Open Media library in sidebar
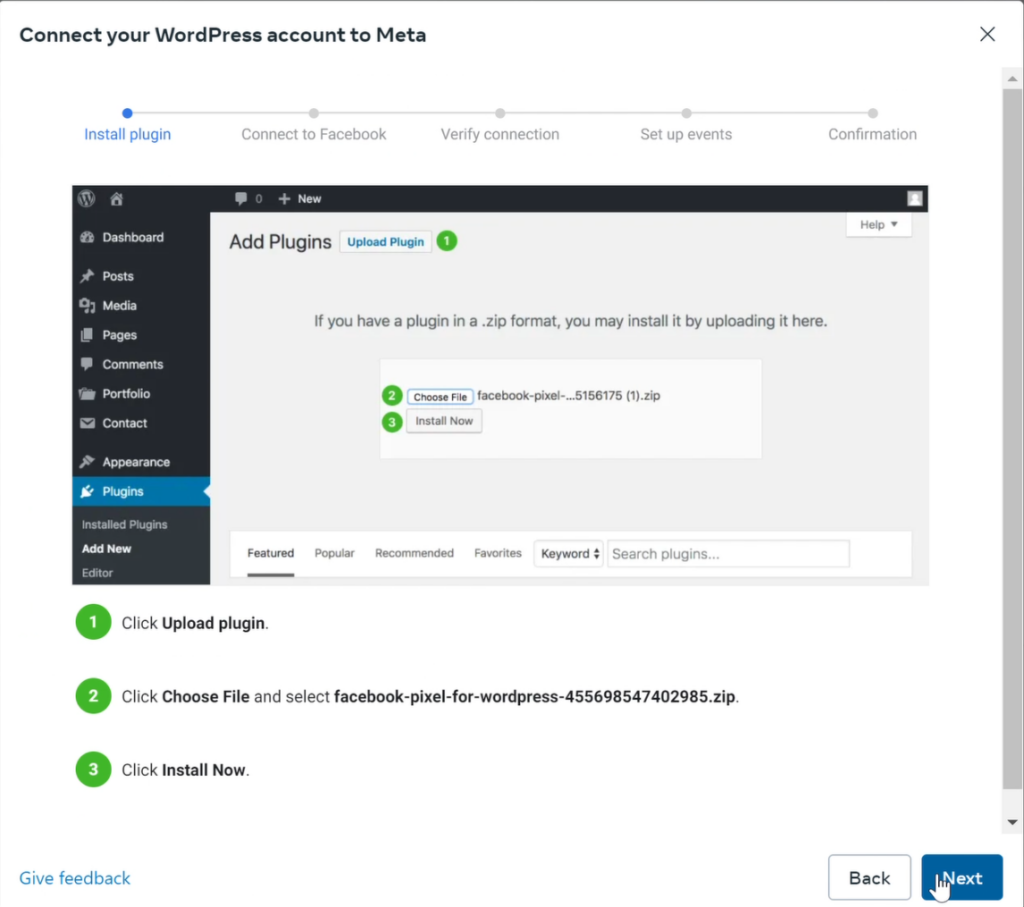This screenshot has width=1024, height=907. [119, 305]
